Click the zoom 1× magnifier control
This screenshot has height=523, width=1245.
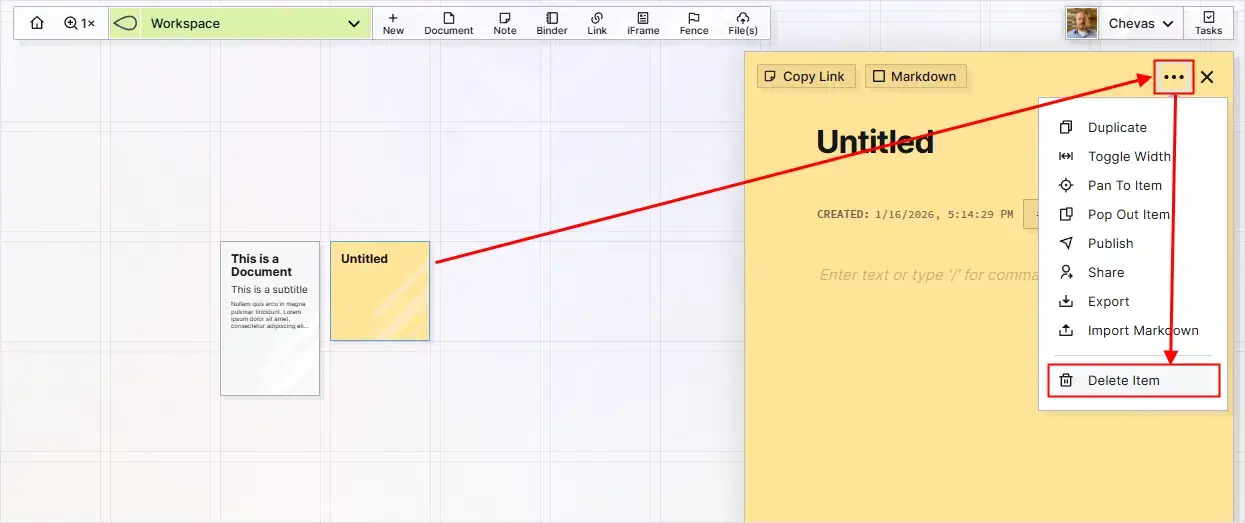tap(79, 23)
